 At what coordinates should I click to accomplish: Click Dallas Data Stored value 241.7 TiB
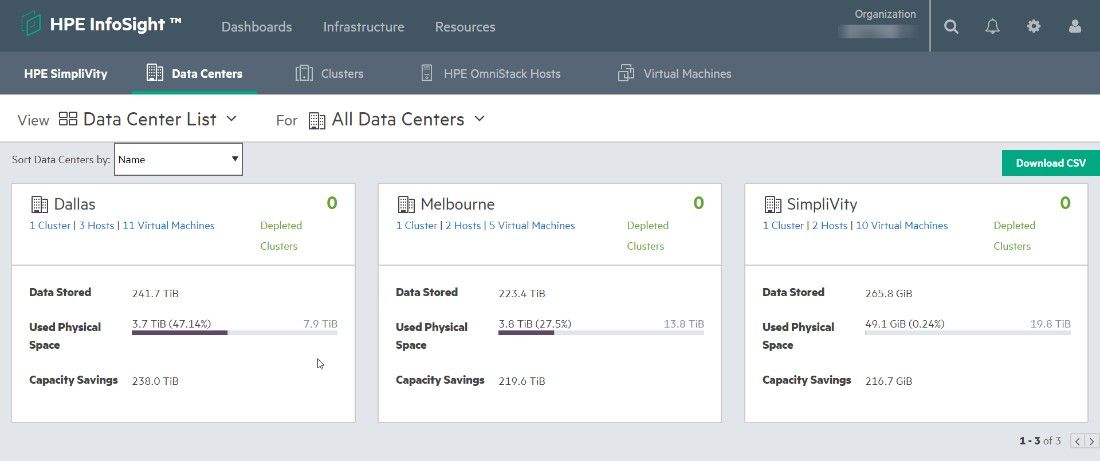(155, 293)
